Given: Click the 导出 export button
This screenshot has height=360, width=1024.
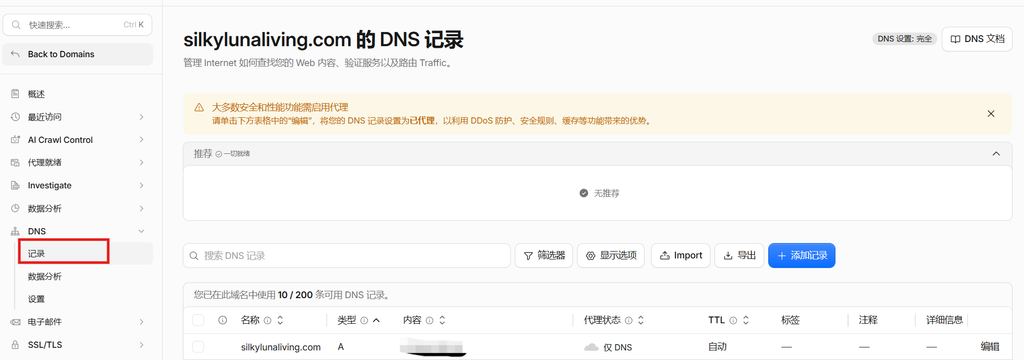Looking at the screenshot, I should [739, 255].
